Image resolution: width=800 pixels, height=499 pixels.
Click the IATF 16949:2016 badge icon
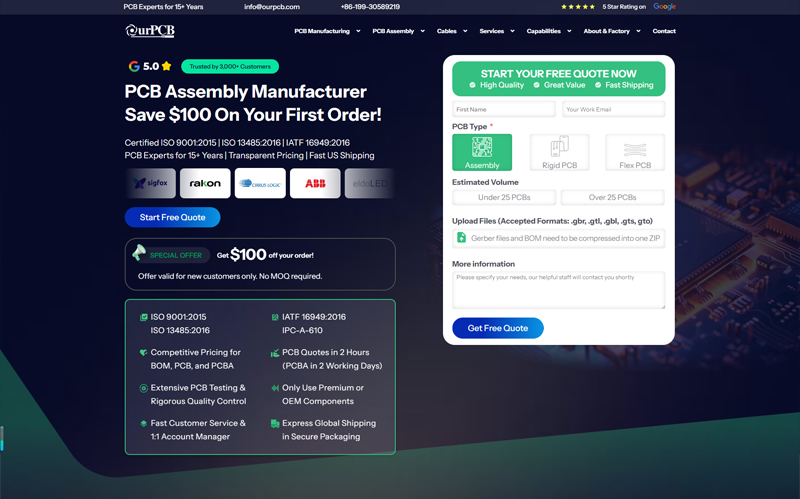coord(275,317)
